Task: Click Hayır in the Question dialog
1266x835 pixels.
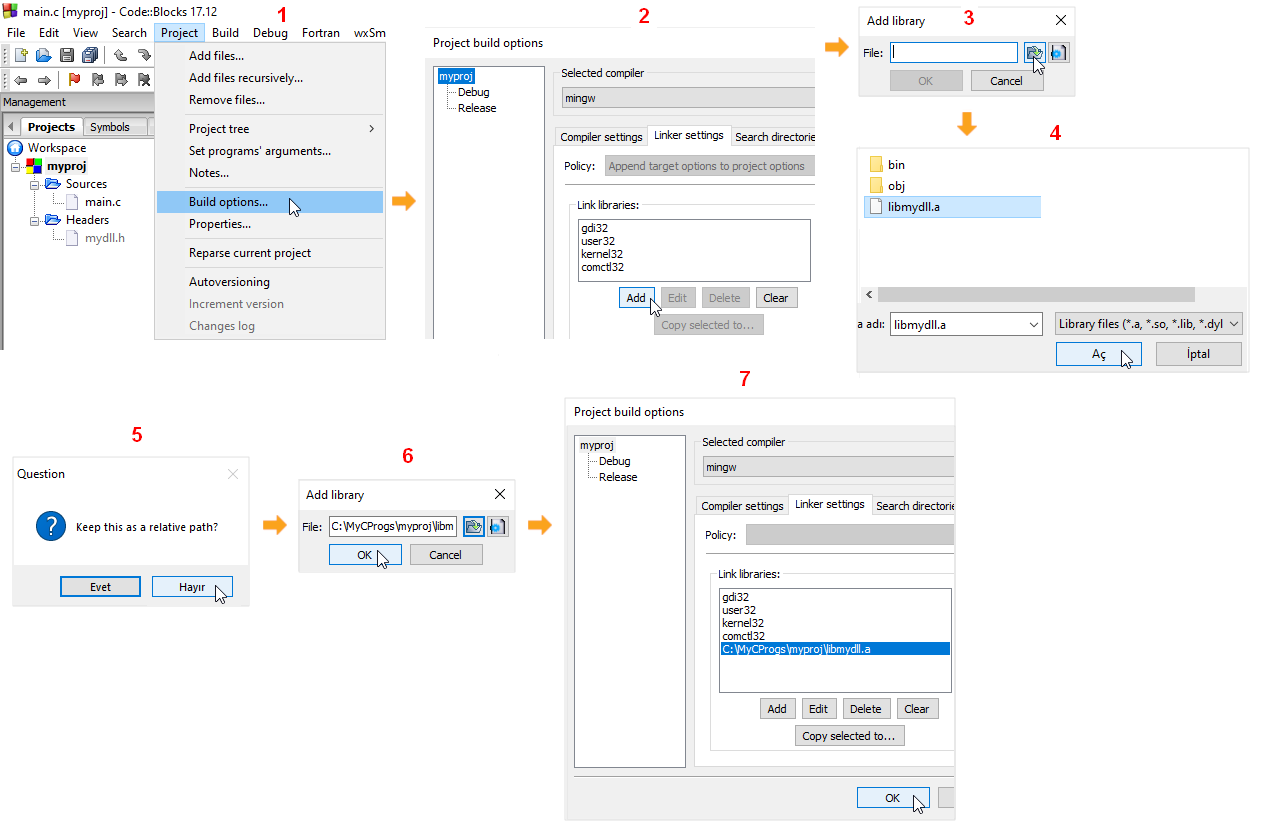Action: [192, 587]
